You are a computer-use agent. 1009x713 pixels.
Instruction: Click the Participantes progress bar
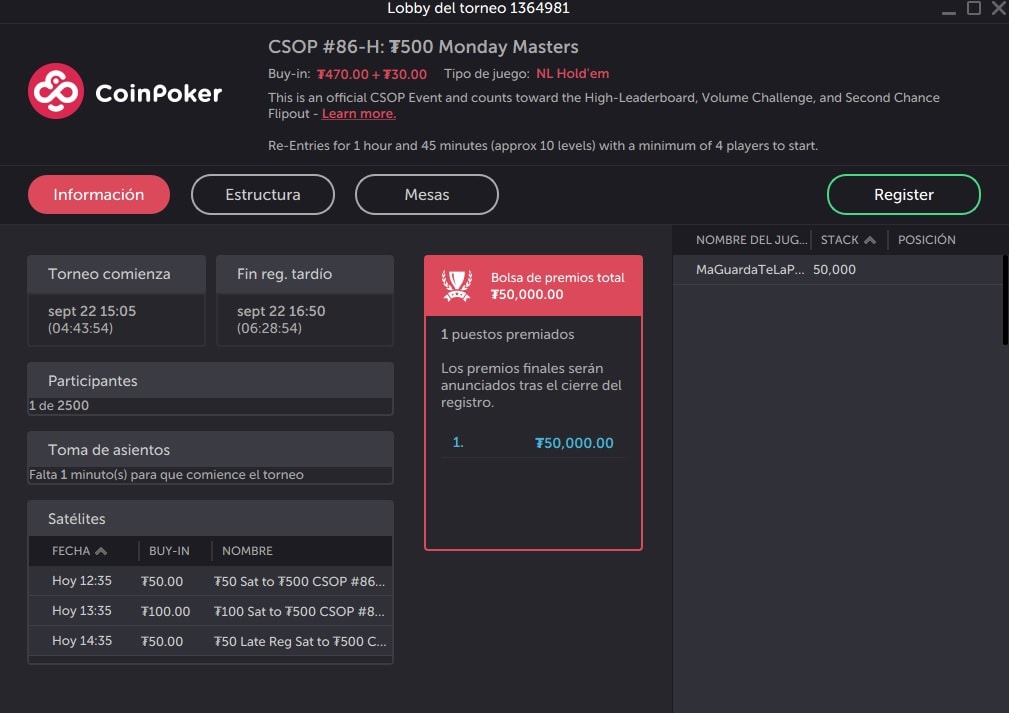pyautogui.click(x=210, y=405)
